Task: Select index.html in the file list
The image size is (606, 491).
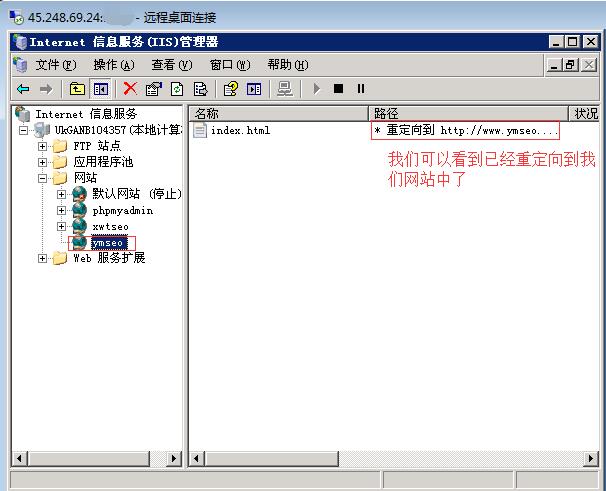Action: pyautogui.click(x=239, y=131)
